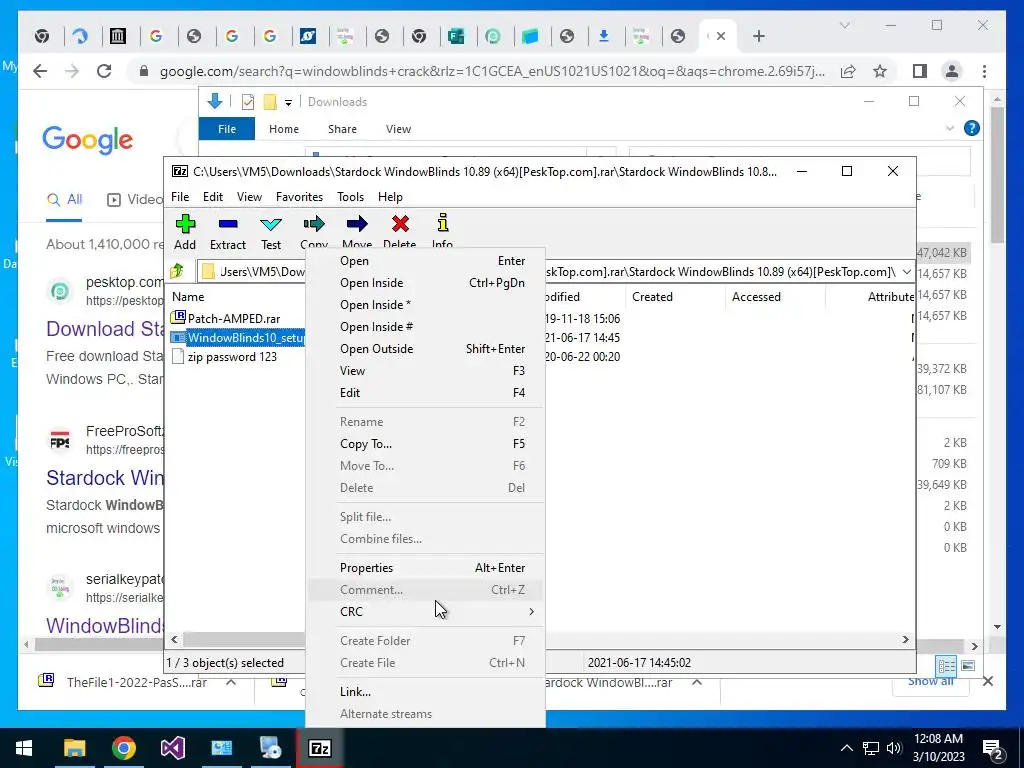Expand TheFile1-2022 download item chevron
This screenshot has height=768, width=1024.
(231, 682)
